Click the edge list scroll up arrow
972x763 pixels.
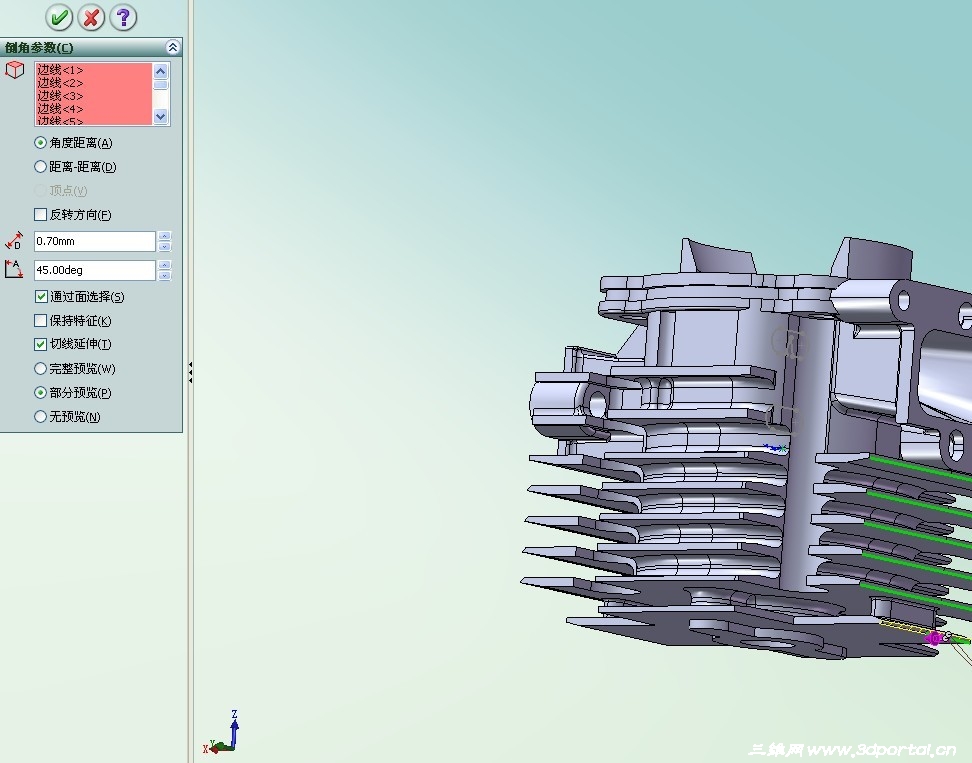pos(161,71)
